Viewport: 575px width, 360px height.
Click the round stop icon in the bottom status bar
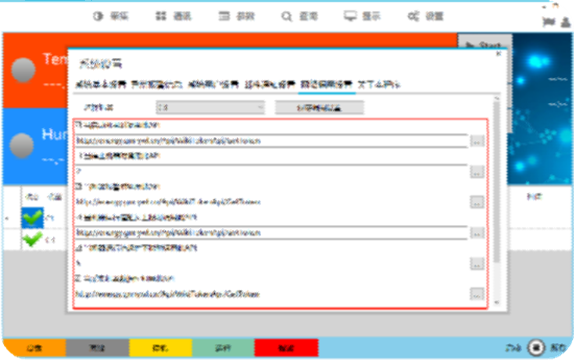[x=536, y=347]
